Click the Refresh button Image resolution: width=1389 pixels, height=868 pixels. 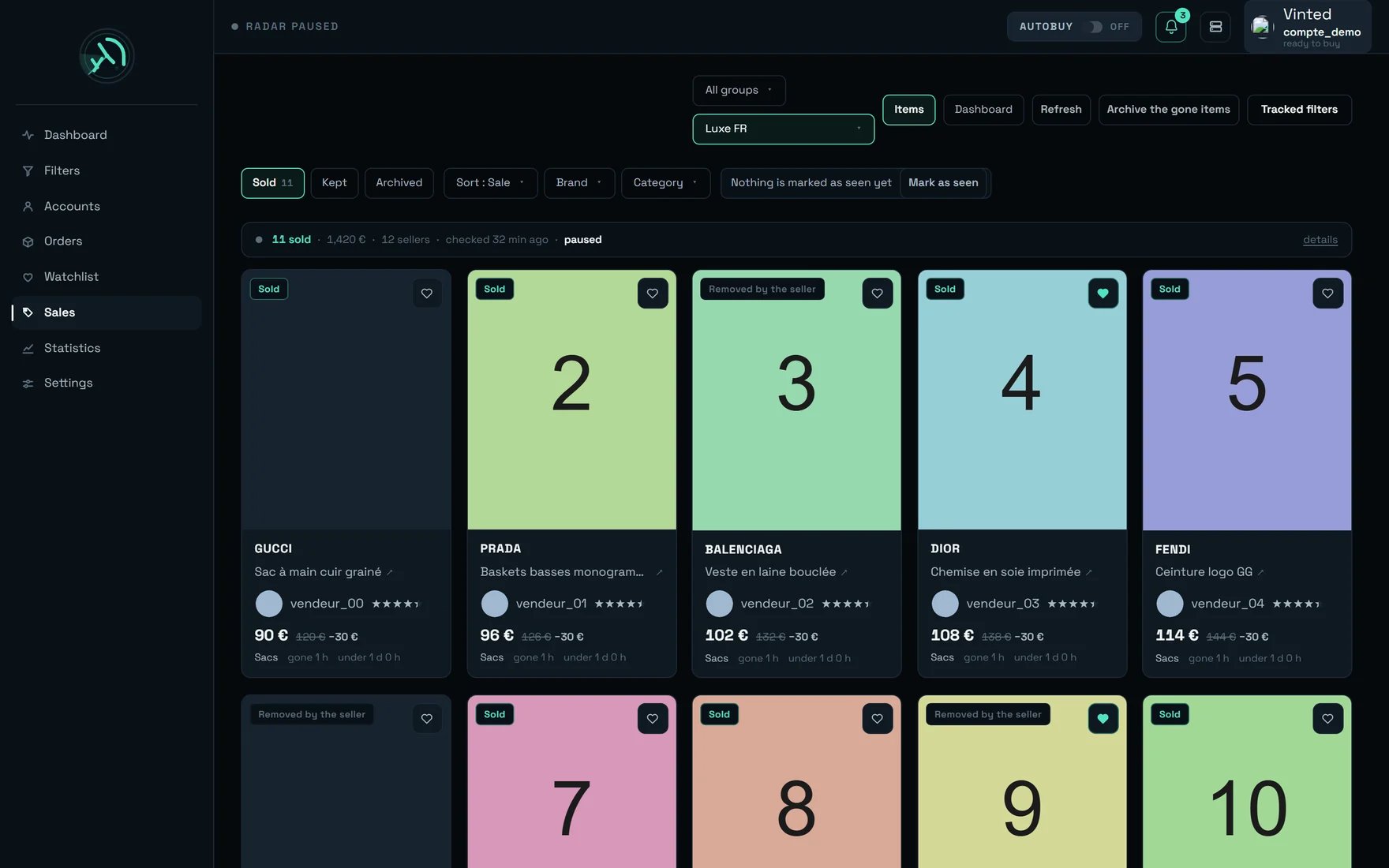1061,110
